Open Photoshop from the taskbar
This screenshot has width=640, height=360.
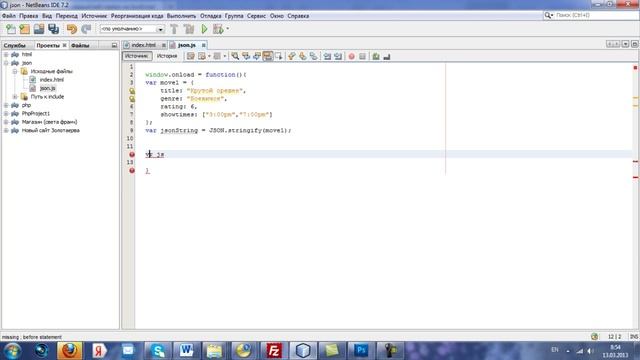(361, 350)
